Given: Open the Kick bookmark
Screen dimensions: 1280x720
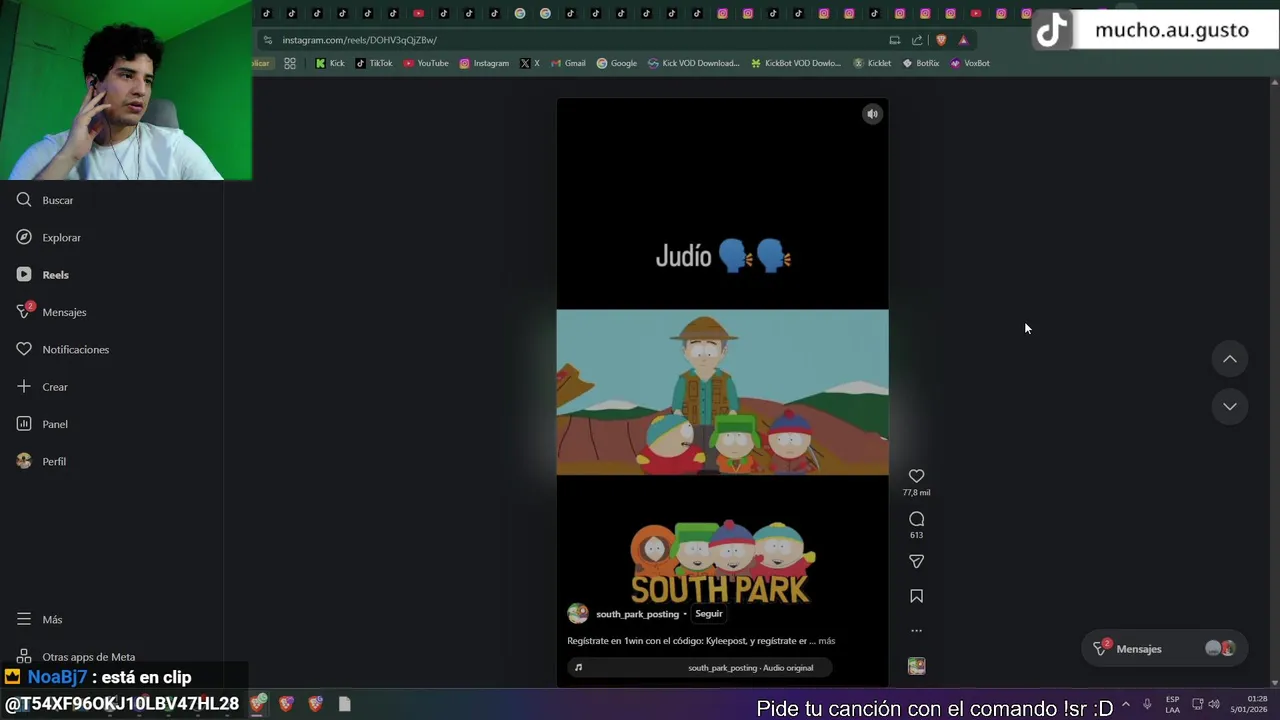Looking at the screenshot, I should 330,63.
